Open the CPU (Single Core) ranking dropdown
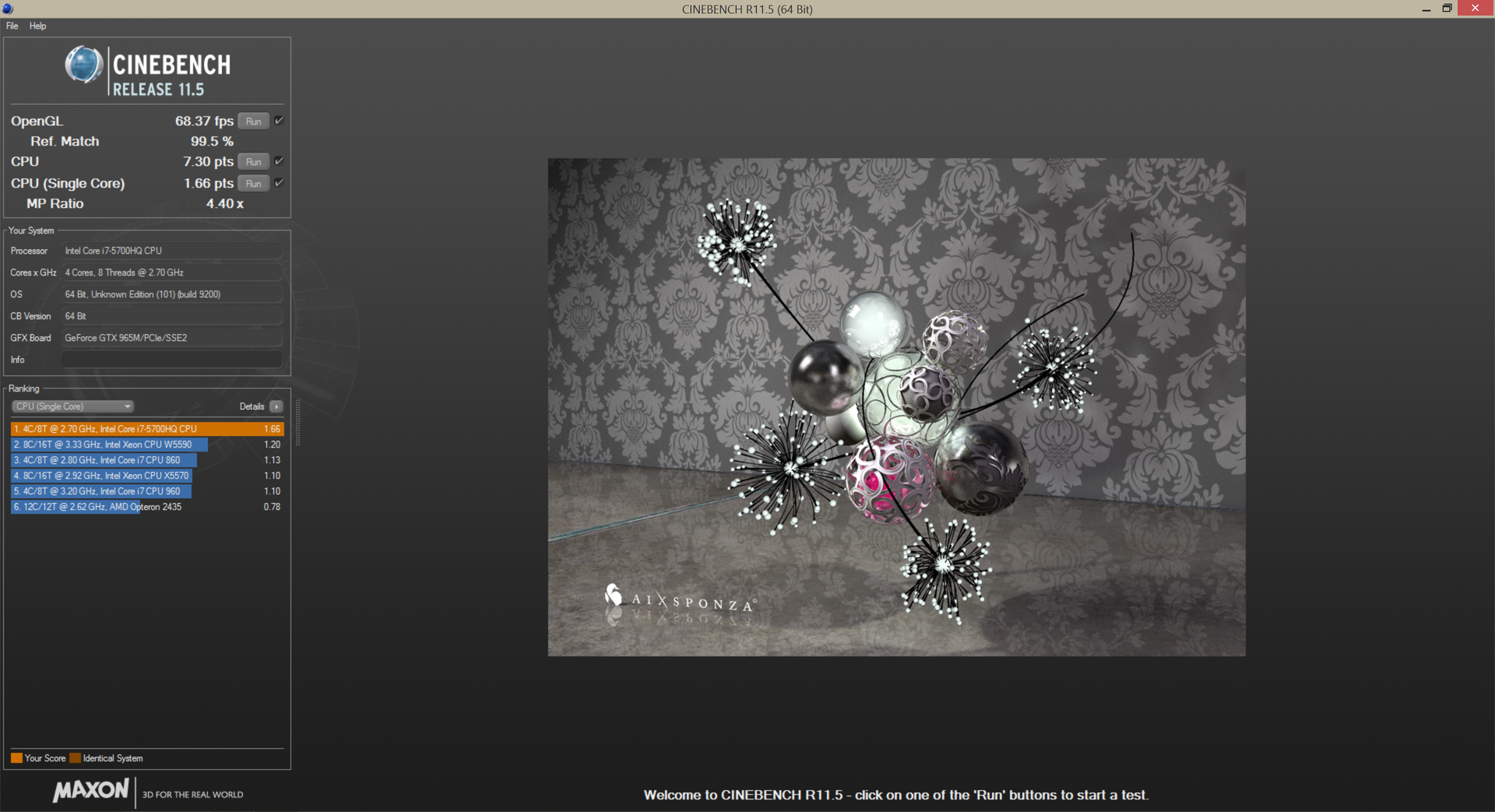The height and width of the screenshot is (812, 1495). (x=72, y=406)
